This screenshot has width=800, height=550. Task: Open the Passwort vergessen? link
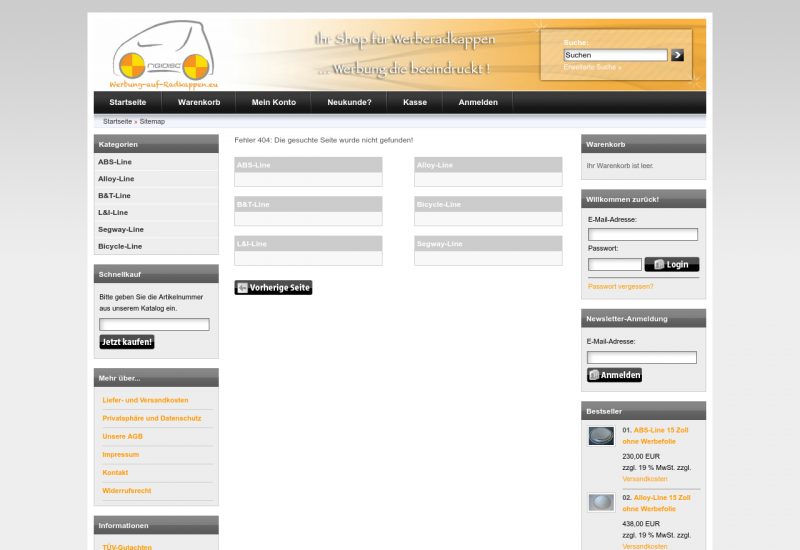[x=621, y=286]
